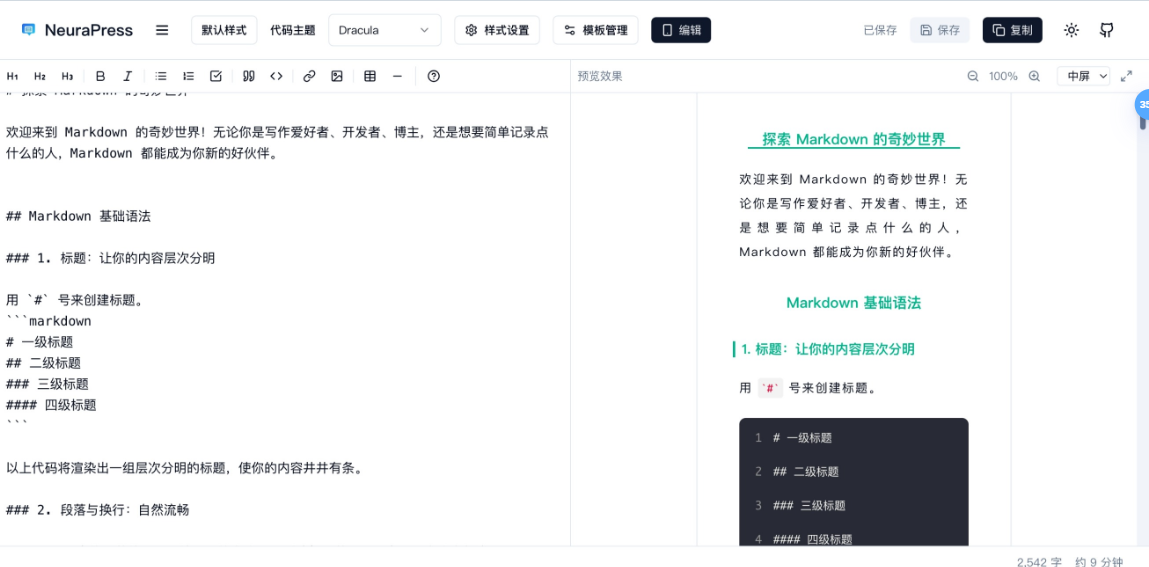Insert a blockquote
Viewport: 1149px width, 567px height.
pos(249,76)
